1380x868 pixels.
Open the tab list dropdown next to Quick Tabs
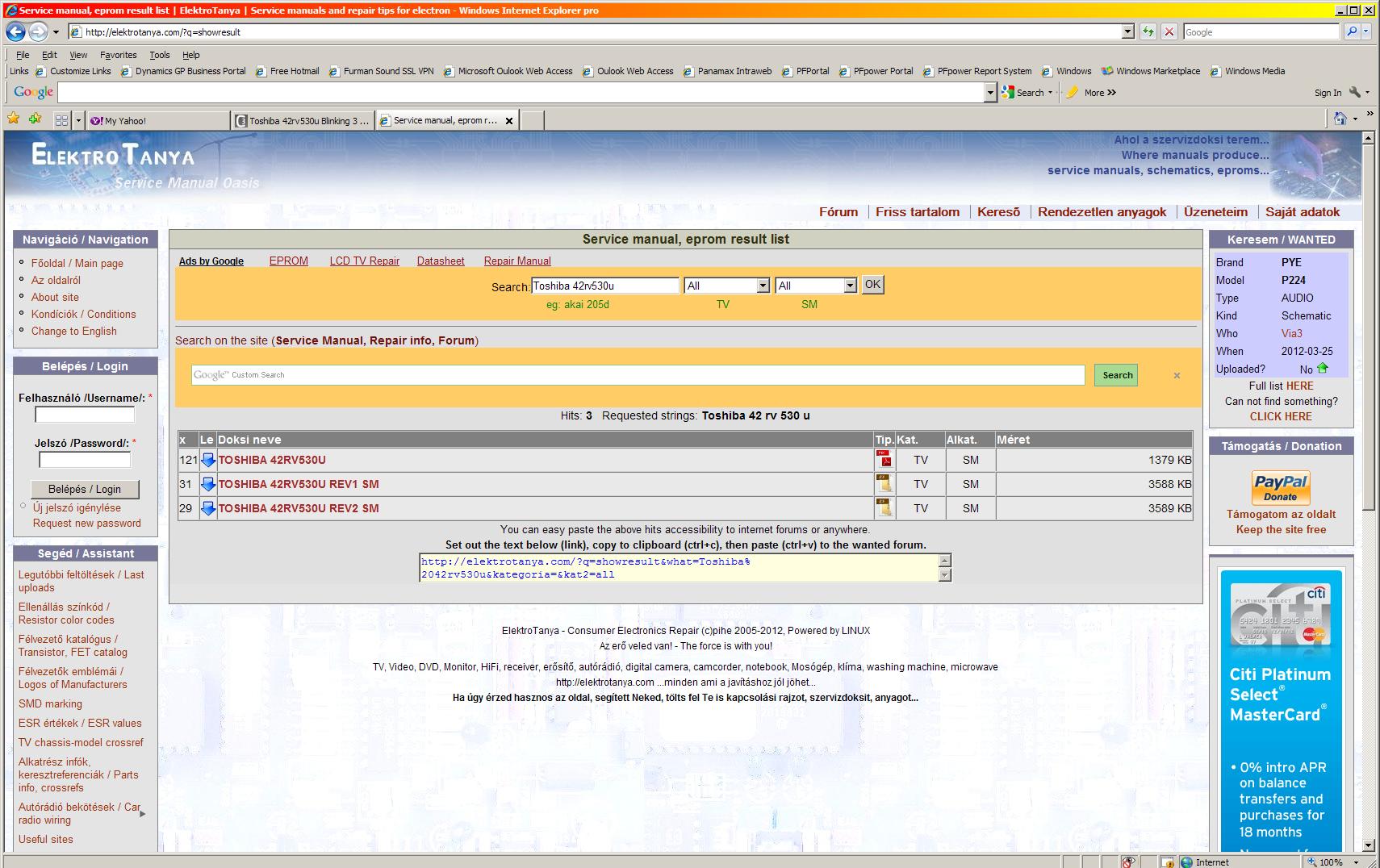click(78, 120)
